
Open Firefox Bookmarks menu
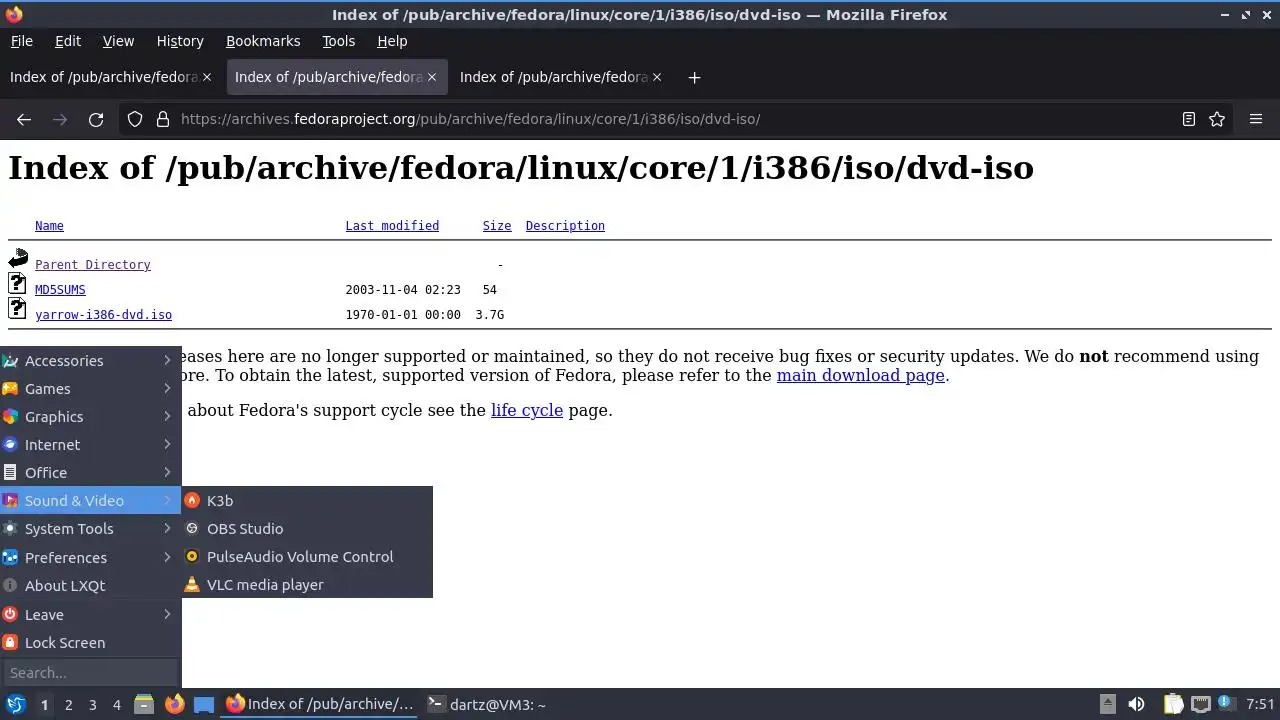pyautogui.click(x=263, y=41)
